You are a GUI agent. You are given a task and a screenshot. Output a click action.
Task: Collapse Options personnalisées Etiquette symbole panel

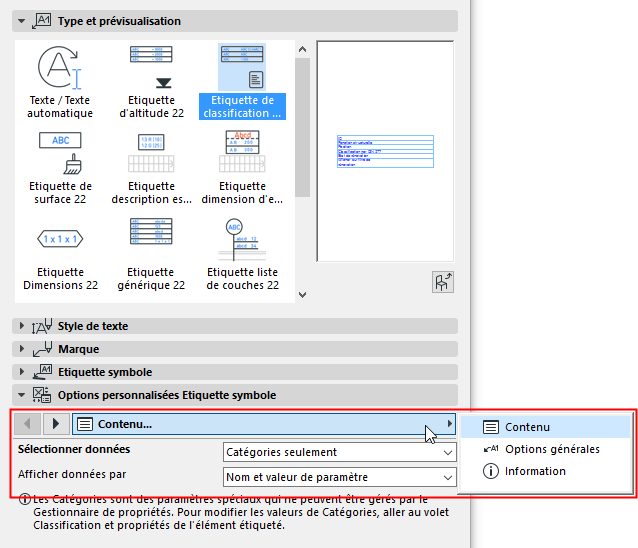coord(22,395)
